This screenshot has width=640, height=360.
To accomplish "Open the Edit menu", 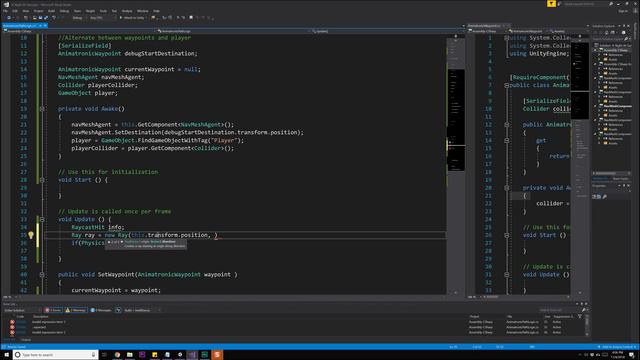I will click(x=15, y=11).
